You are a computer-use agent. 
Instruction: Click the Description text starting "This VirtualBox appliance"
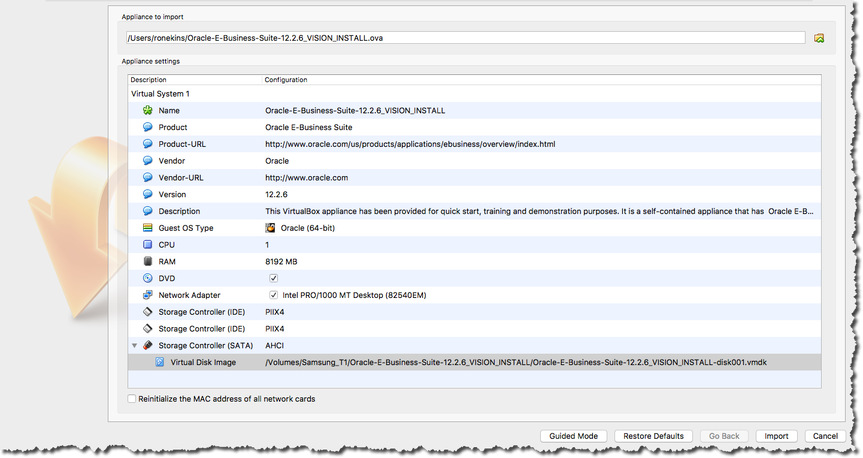(539, 211)
